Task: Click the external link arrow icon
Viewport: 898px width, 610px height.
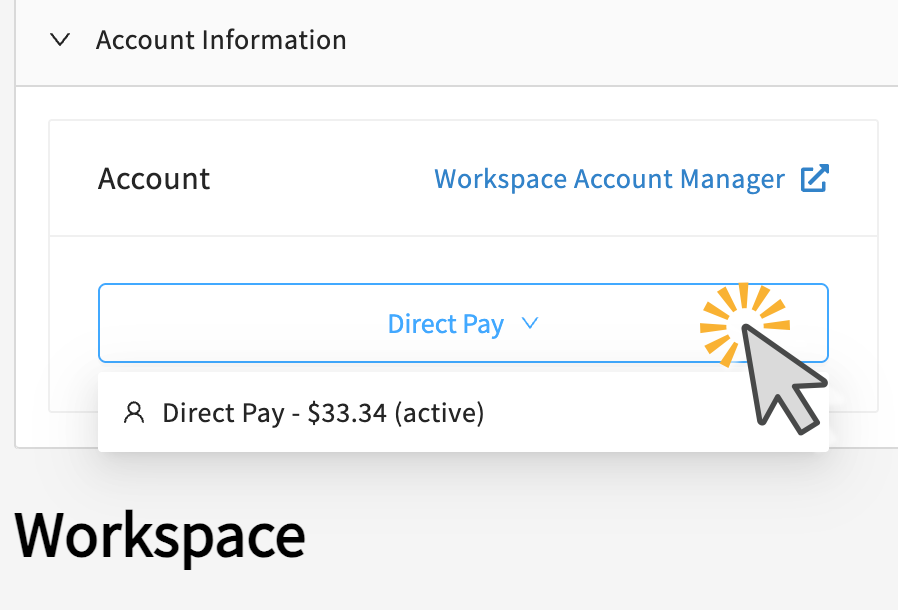Action: [x=814, y=179]
